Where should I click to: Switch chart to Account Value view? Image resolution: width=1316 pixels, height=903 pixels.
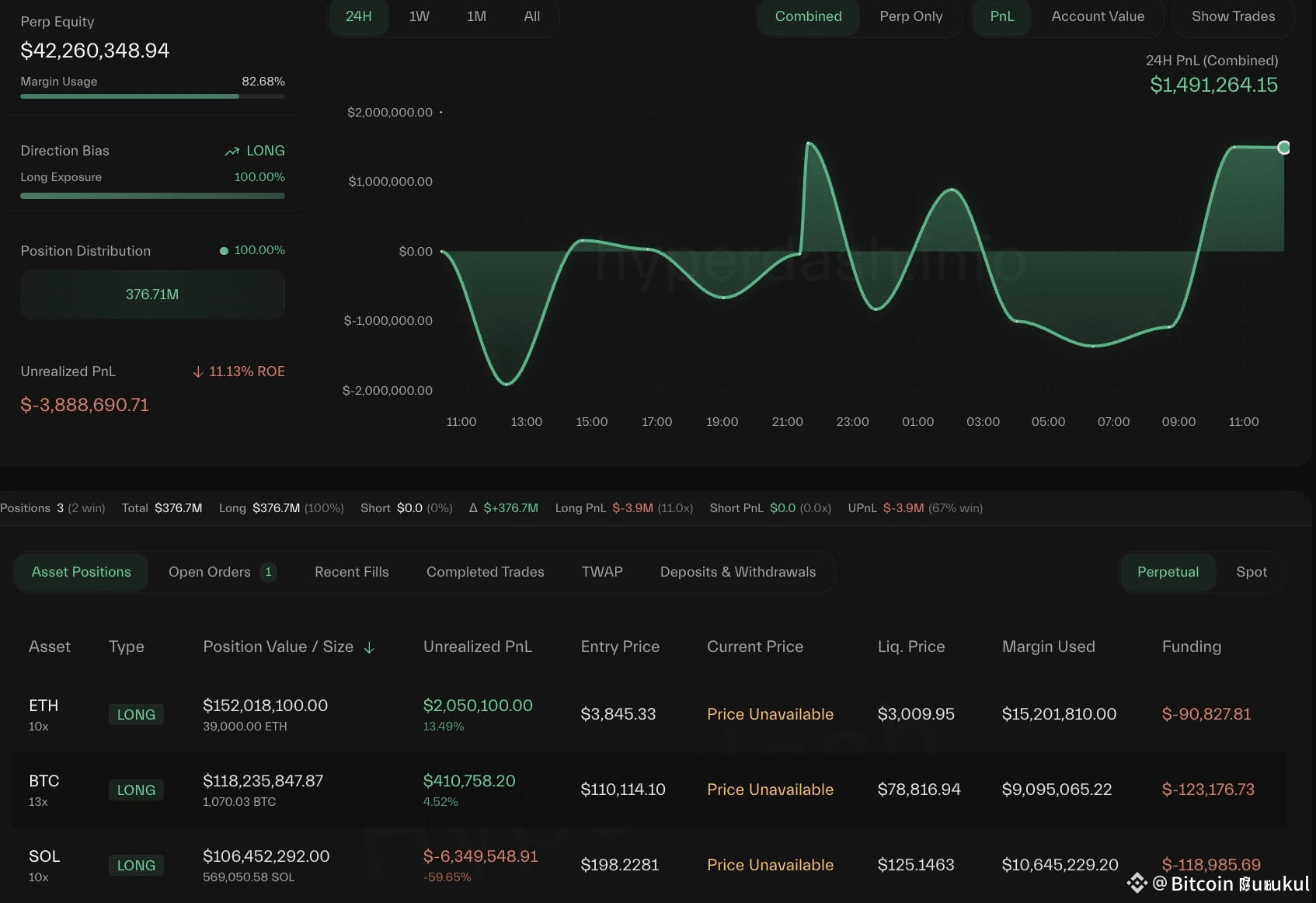1097,16
